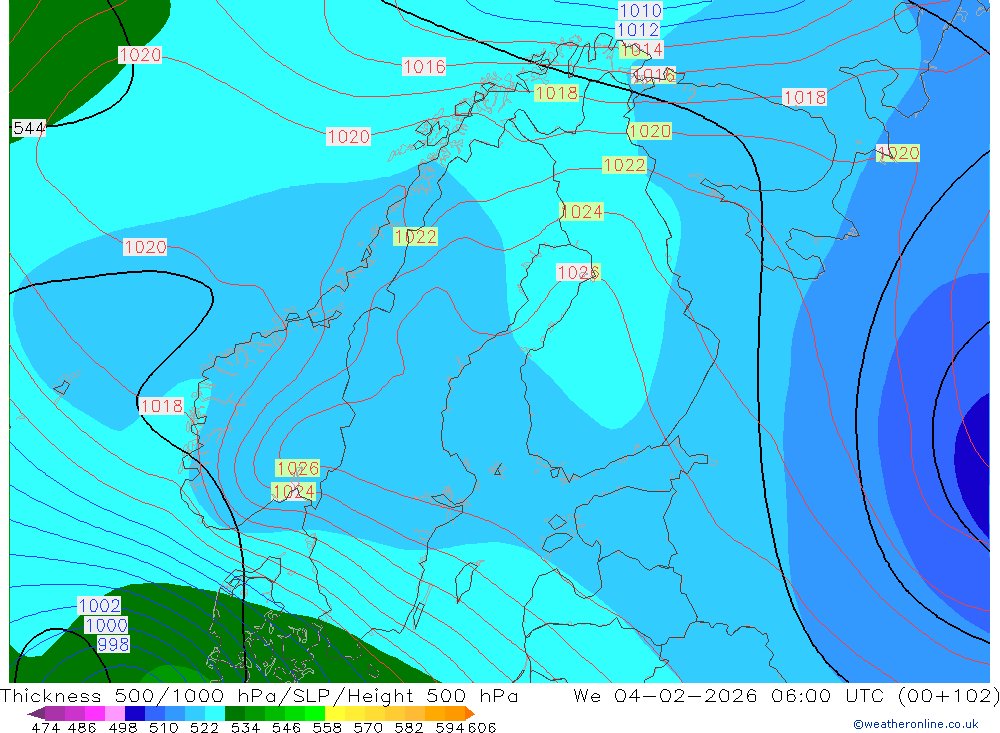Click the dark purple arrow at the legend start
The height and width of the screenshot is (733, 1000).
click(36, 713)
